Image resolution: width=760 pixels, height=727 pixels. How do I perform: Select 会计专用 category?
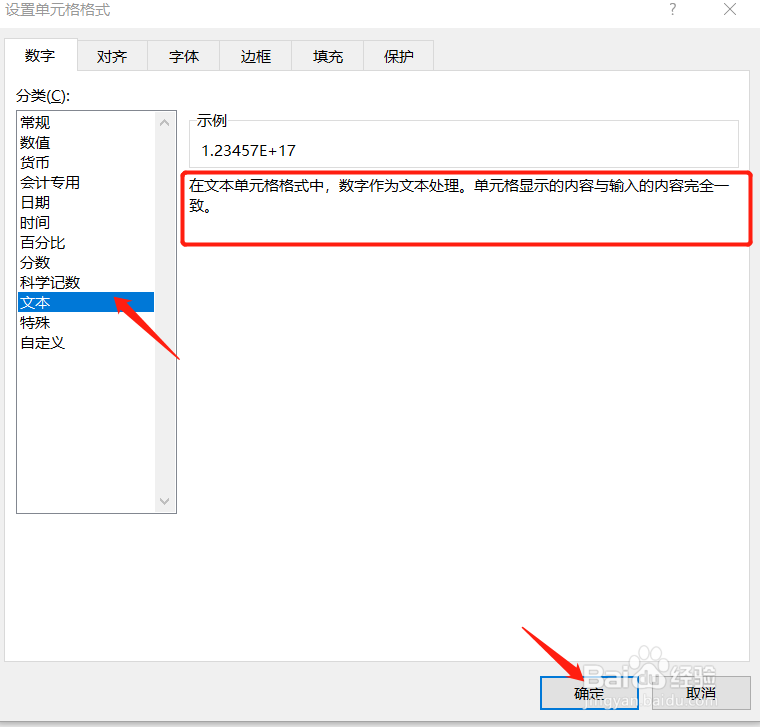click(86, 182)
